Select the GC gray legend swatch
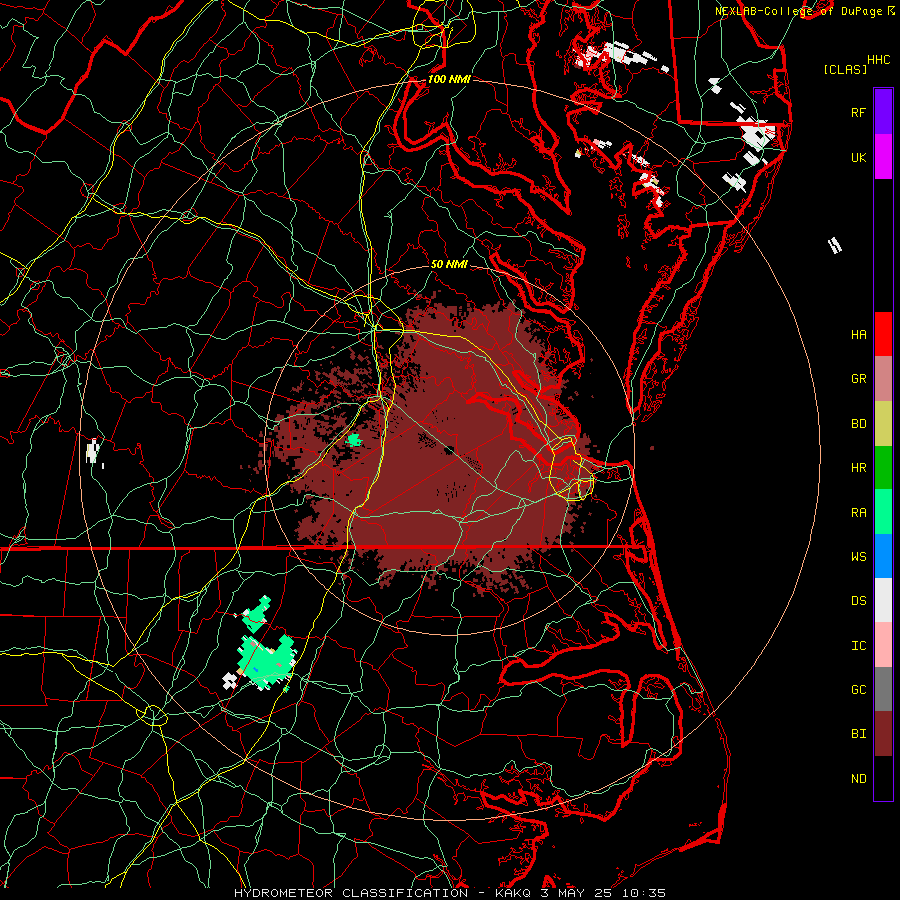 883,689
